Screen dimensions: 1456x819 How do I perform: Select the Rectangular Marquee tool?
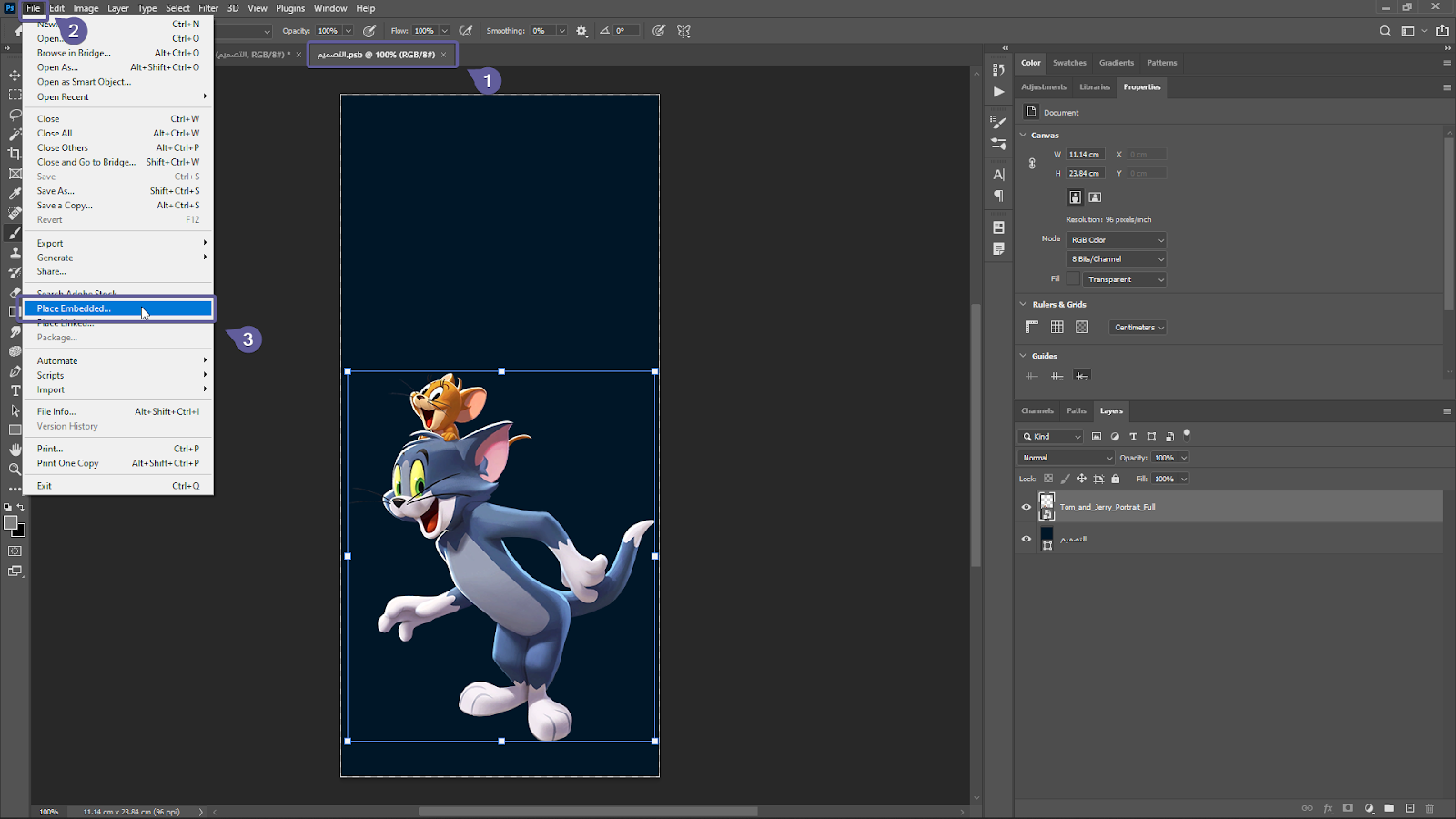click(15, 95)
